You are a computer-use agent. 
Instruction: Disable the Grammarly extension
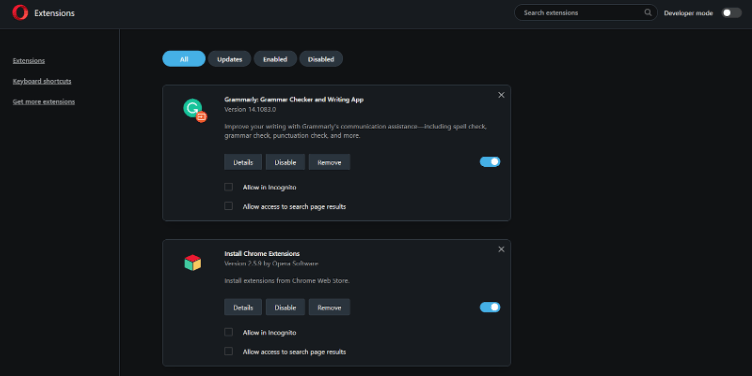285,162
